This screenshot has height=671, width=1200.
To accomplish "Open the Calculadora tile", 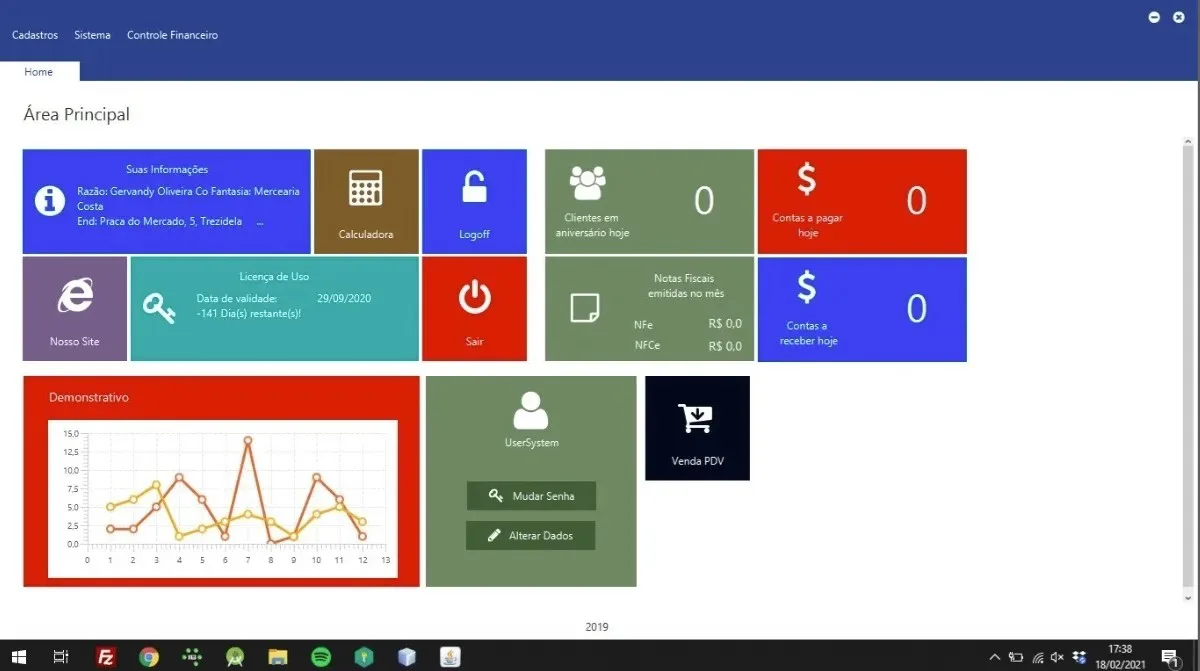I will (x=366, y=201).
